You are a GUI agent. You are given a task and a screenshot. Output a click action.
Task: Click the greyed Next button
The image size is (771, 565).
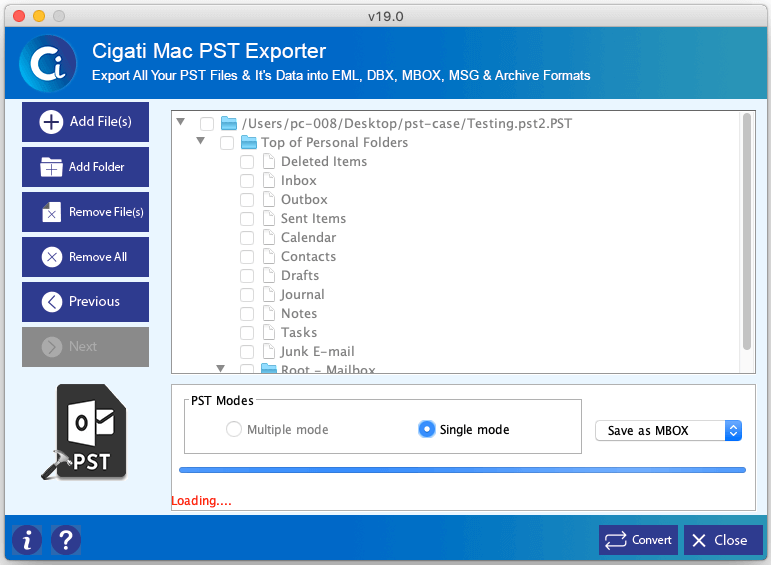tap(86, 347)
